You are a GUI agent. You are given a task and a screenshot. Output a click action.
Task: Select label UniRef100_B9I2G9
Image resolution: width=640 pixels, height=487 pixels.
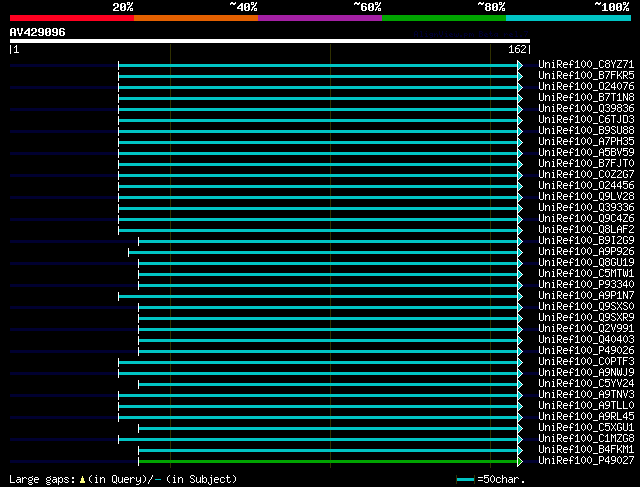tap(586, 241)
